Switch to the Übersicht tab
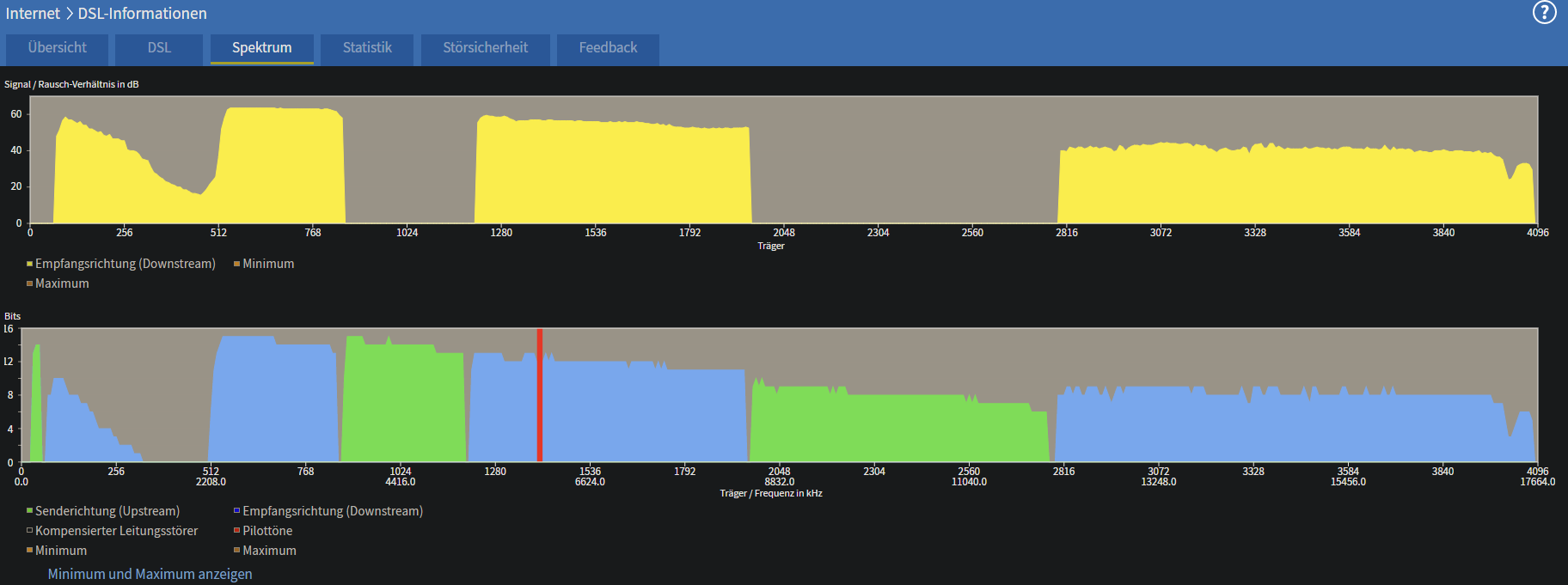 point(57,49)
